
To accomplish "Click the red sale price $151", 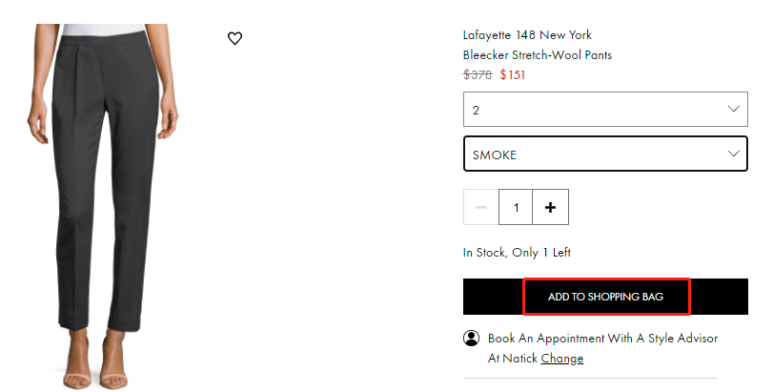I will (512, 74).
